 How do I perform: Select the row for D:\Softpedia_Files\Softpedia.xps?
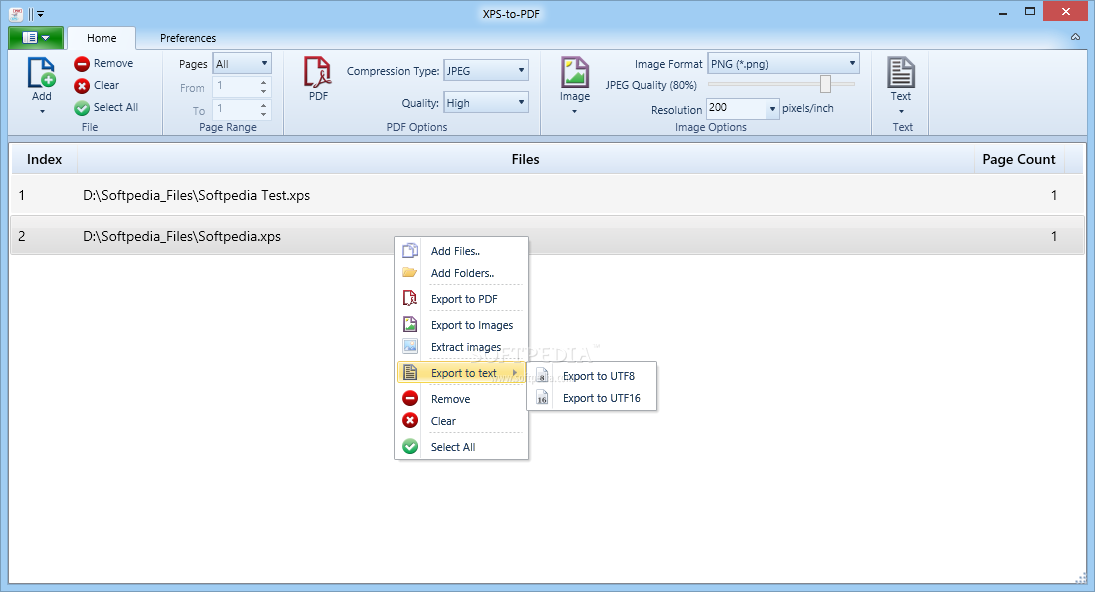[x=548, y=236]
